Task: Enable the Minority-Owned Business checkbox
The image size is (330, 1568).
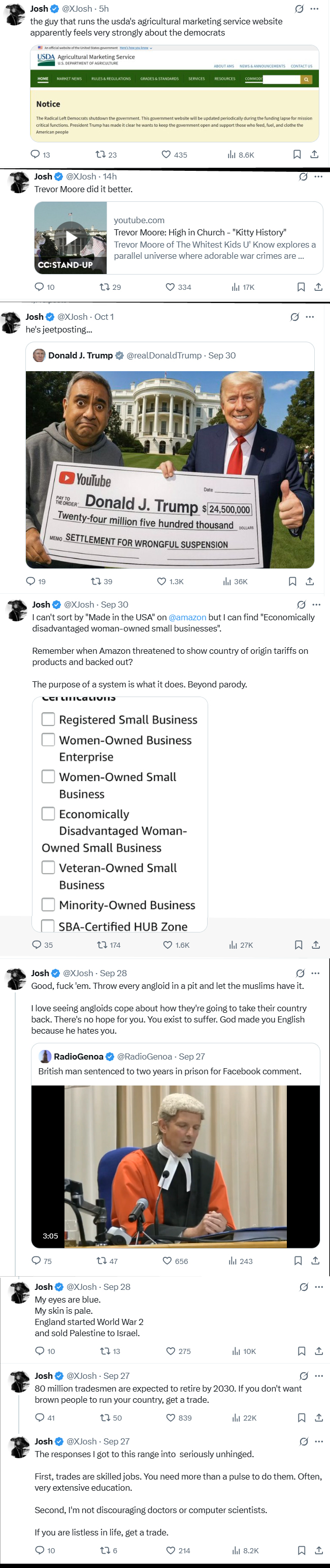Action: tap(48, 904)
